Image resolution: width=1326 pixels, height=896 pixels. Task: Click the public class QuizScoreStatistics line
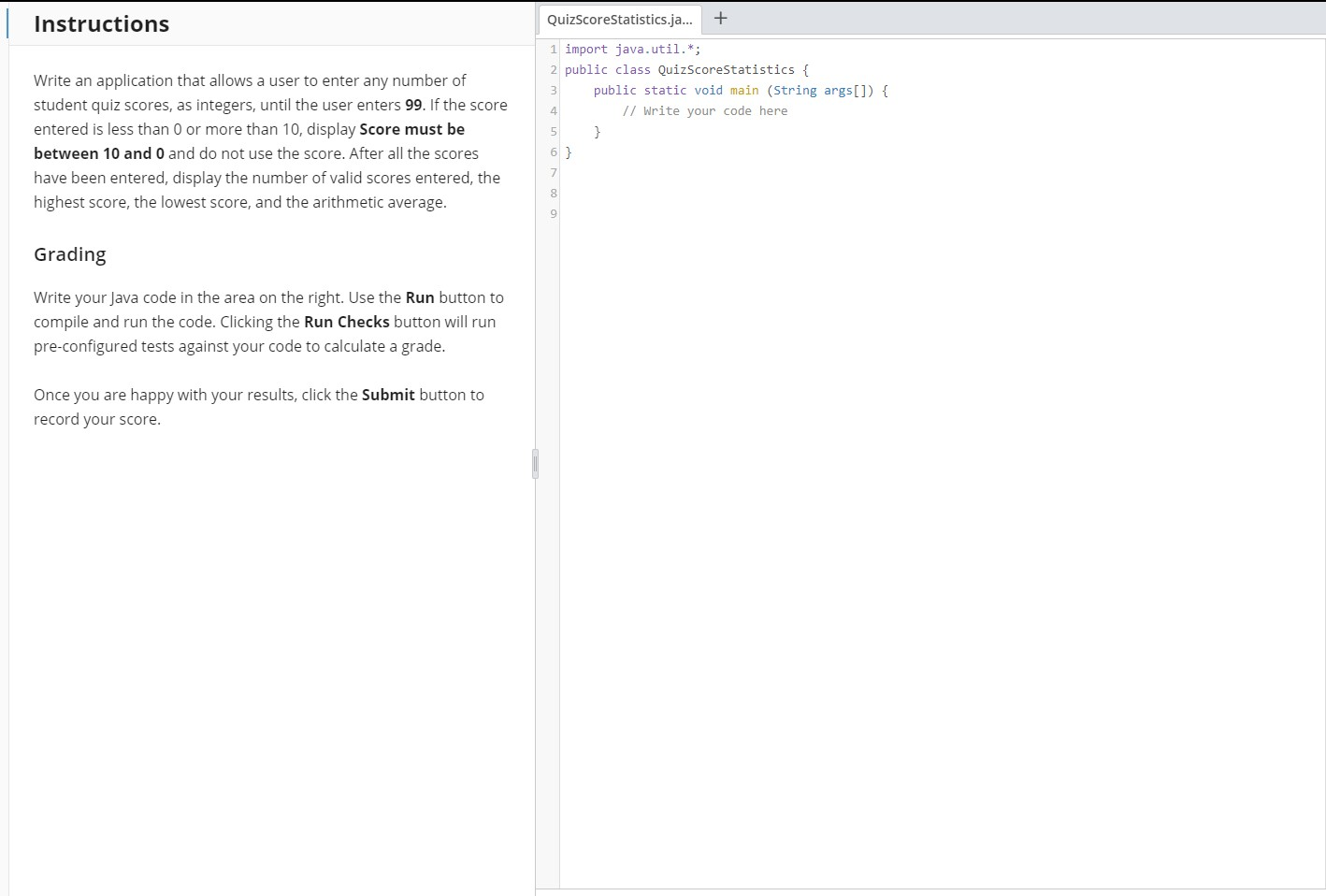coord(686,69)
